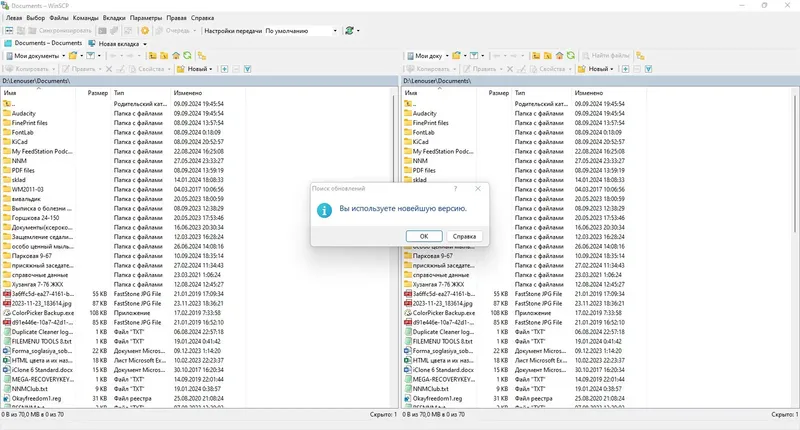Refresh the right panel with green arrows icon
Image resolution: width=800 pixels, height=430 pixels.
[x=571, y=56]
